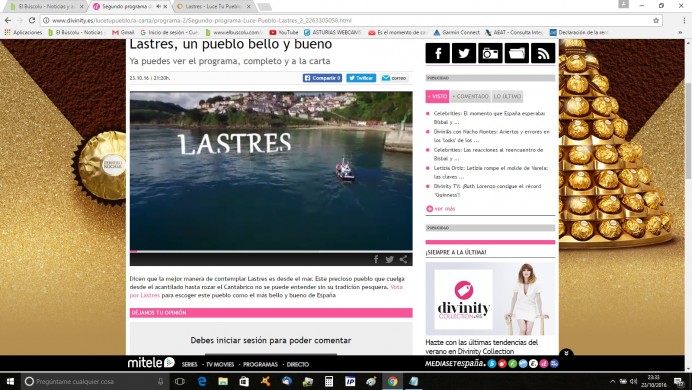Open a new browser tab

click(x=264, y=7)
